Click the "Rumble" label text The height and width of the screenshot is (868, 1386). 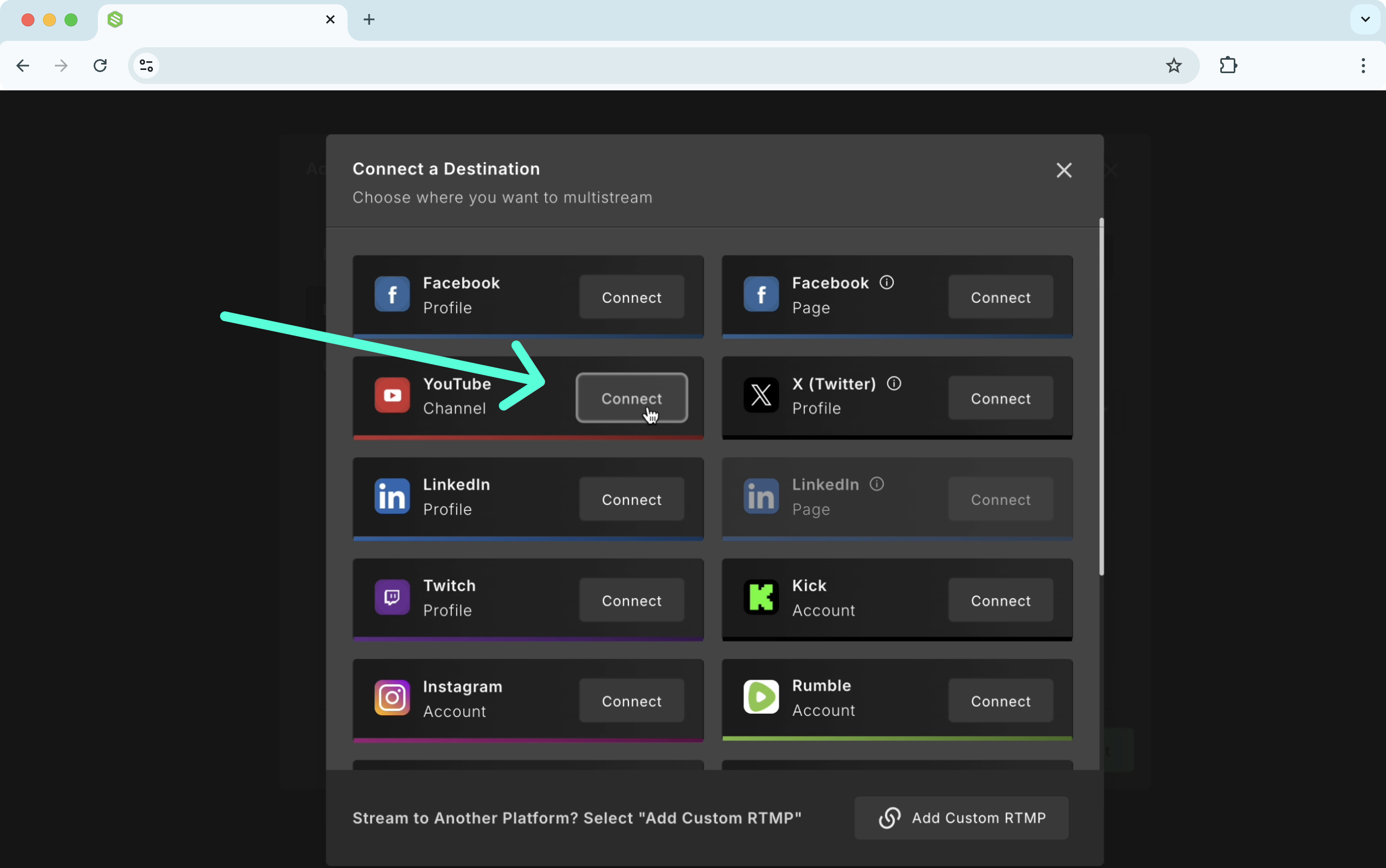pyautogui.click(x=822, y=686)
